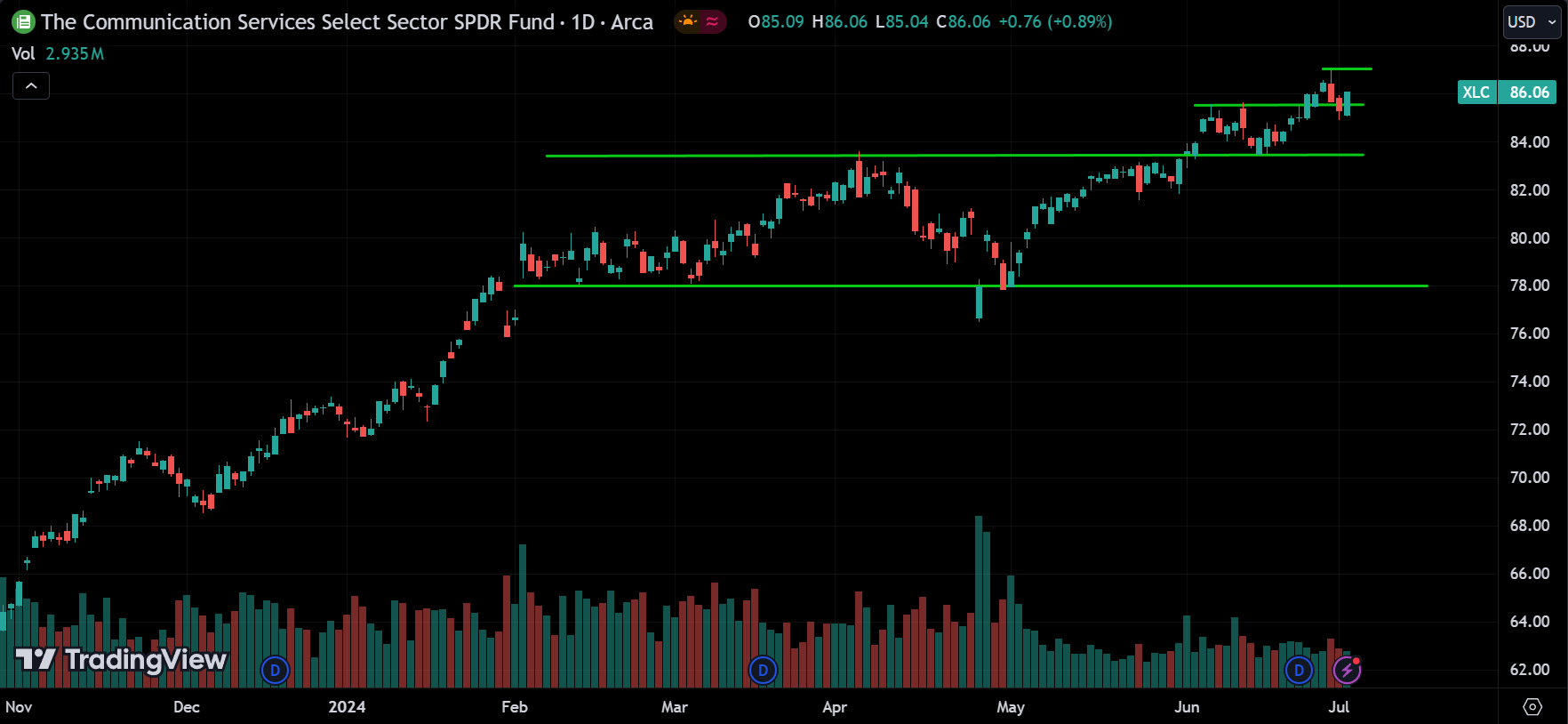Select the short green line at top high

pos(1347,68)
